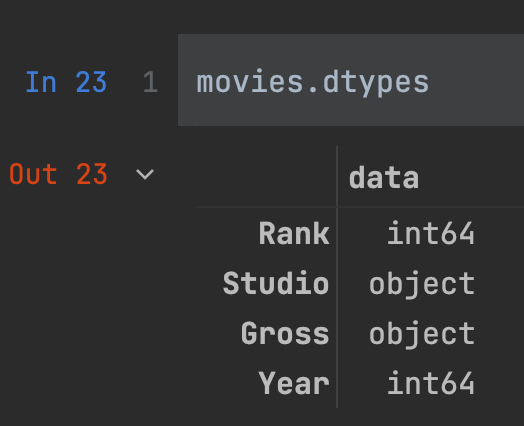Collapse the Out 23 output chevron
This screenshot has height=426, width=524.
point(145,174)
